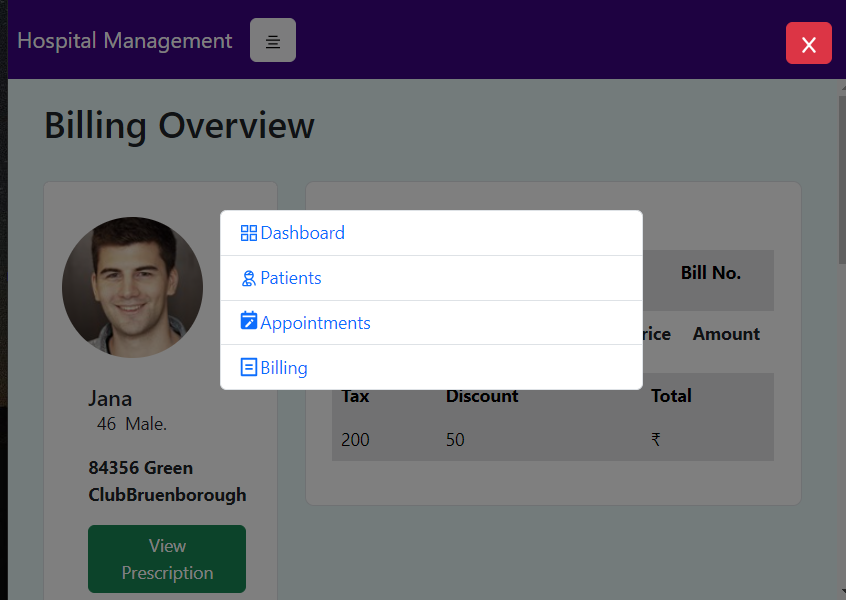Select the Discount value 50
846x600 pixels.
click(455, 440)
